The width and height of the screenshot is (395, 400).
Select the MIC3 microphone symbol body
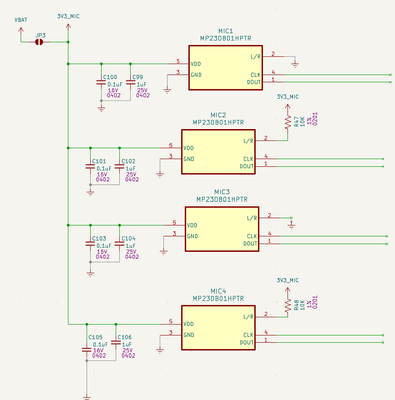(x=222, y=229)
